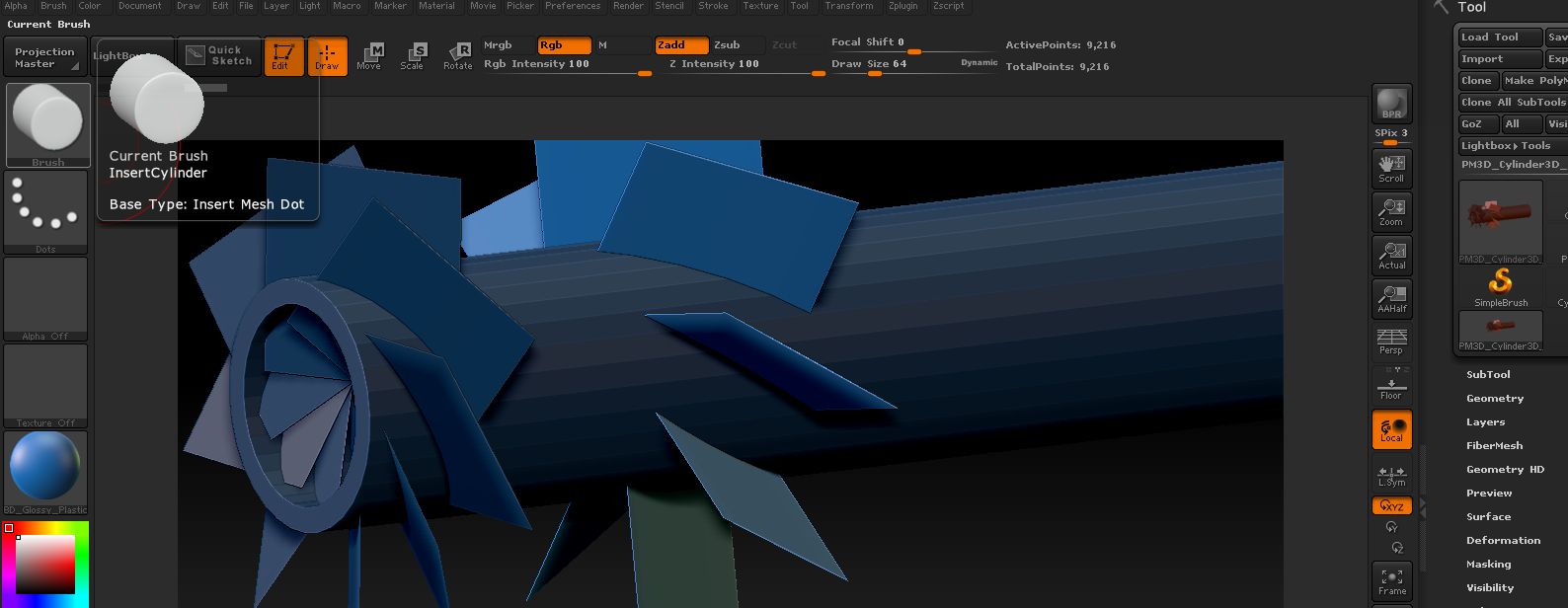Click the Zoom canvas icon

pyautogui.click(x=1391, y=212)
